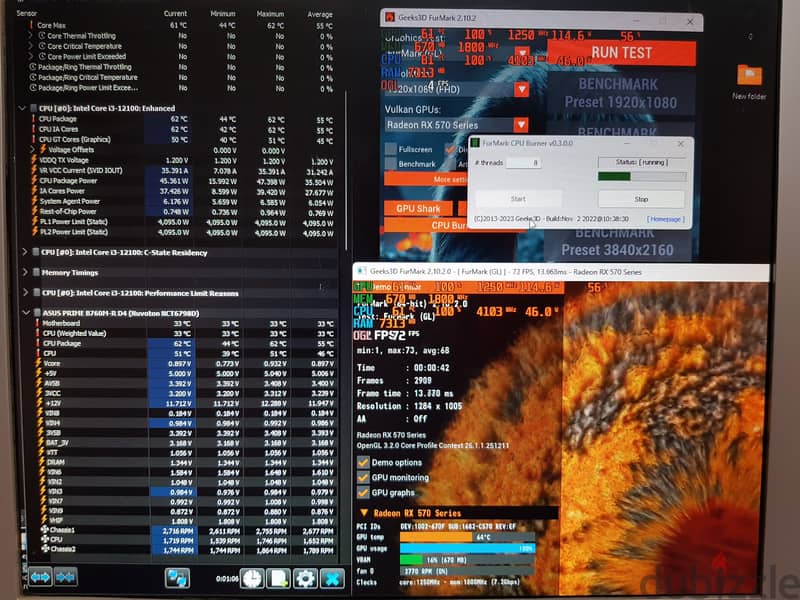800x600 pixels.
Task: Click the FurMark GL window title icon
Action: coord(361,271)
